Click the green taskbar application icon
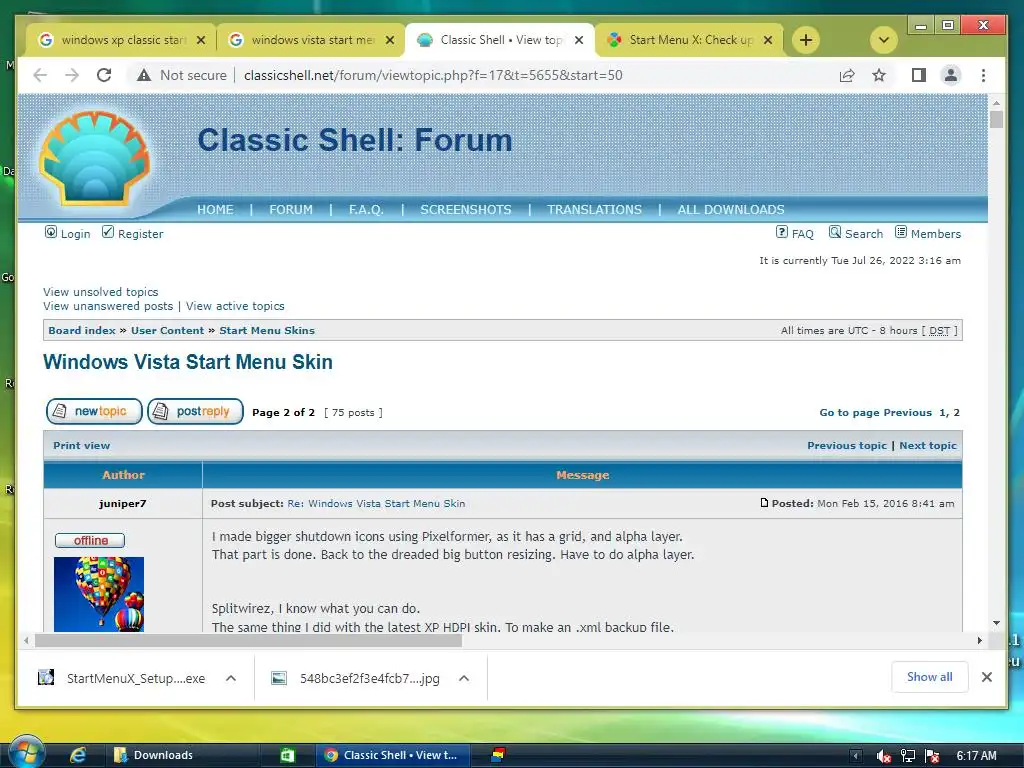 pos(287,756)
